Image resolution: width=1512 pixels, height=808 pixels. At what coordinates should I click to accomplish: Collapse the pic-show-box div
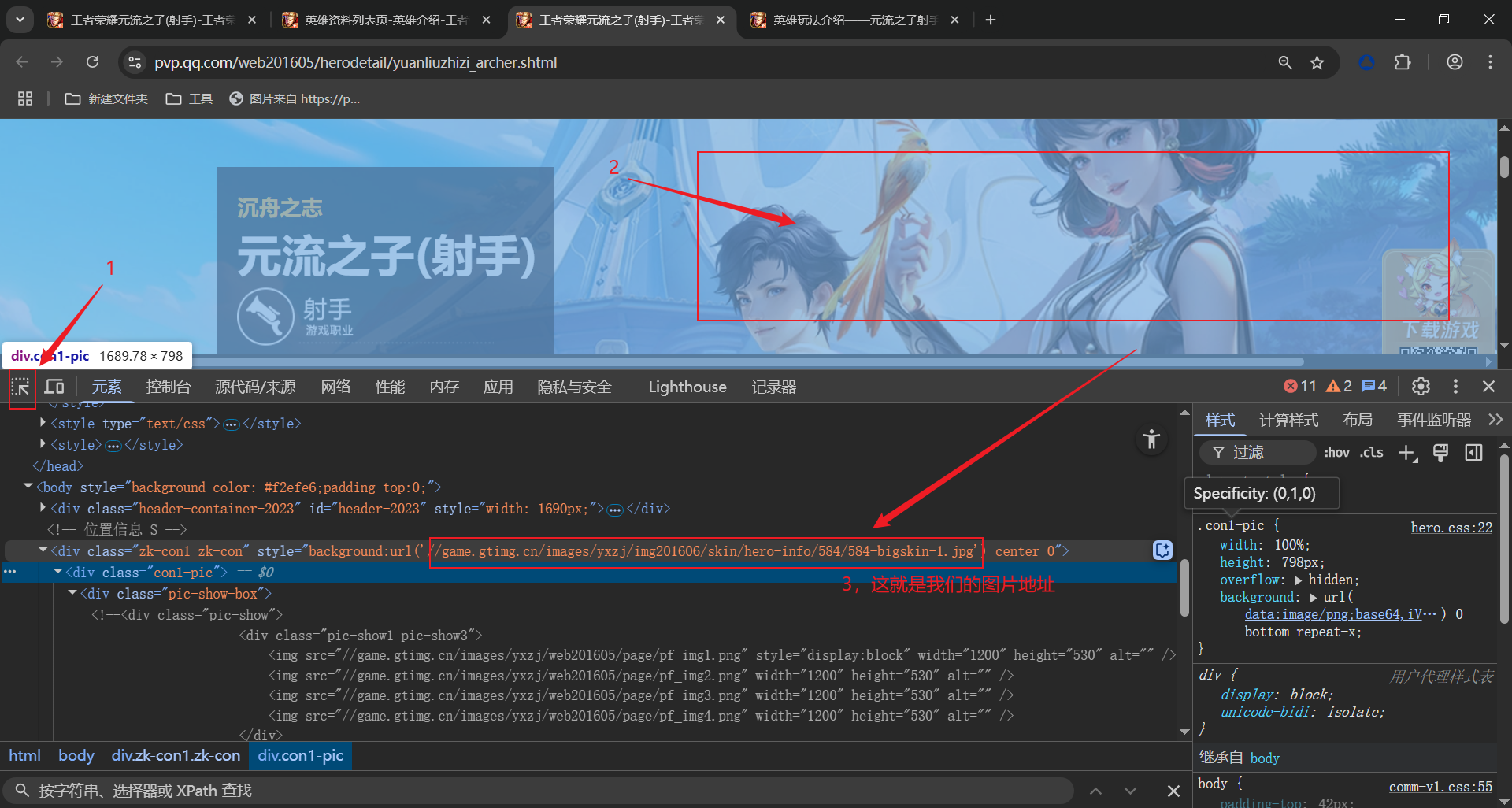(72, 593)
